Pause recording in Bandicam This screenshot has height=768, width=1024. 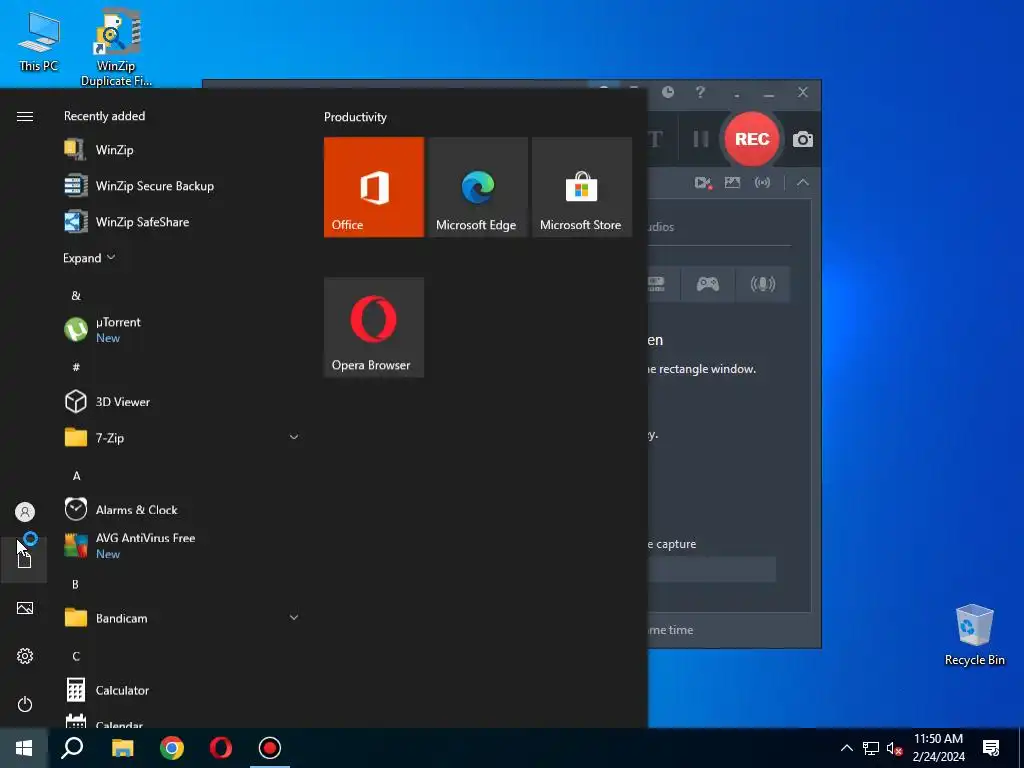[701, 139]
